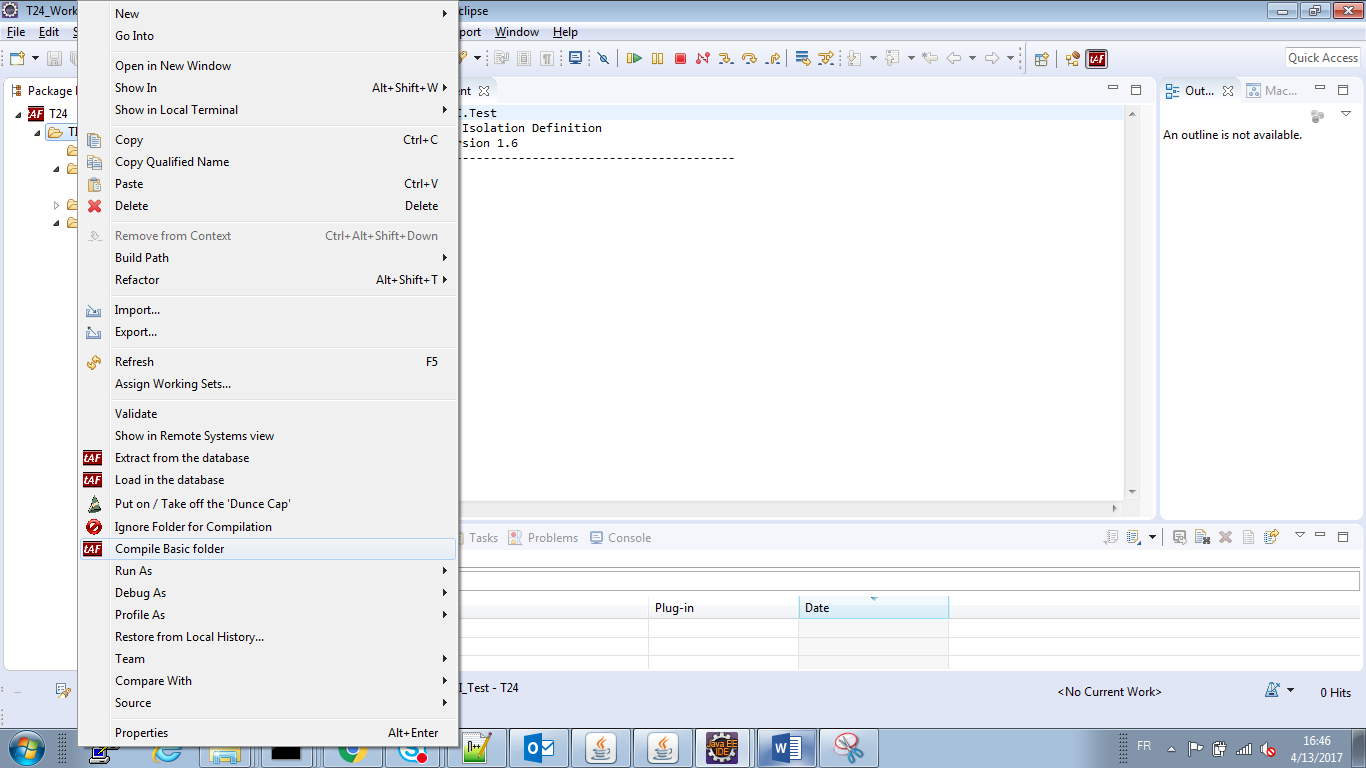Click the red Delete X icon
The height and width of the screenshot is (768, 1366).
[95, 206]
